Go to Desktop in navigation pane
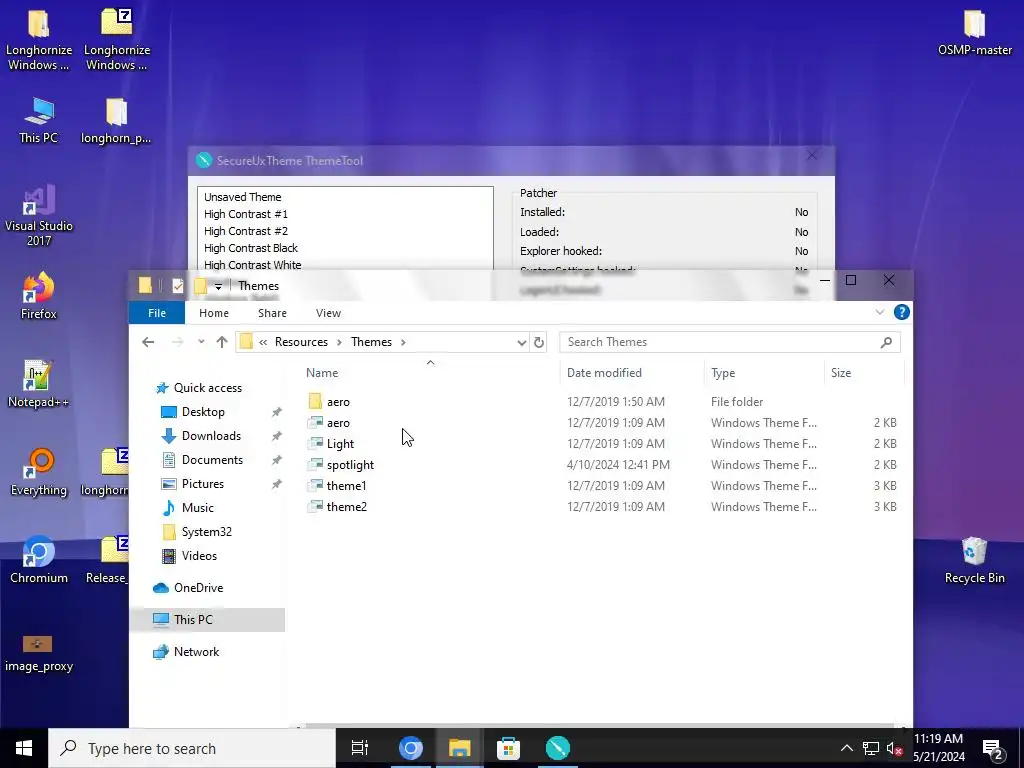The image size is (1024, 768). [203, 412]
